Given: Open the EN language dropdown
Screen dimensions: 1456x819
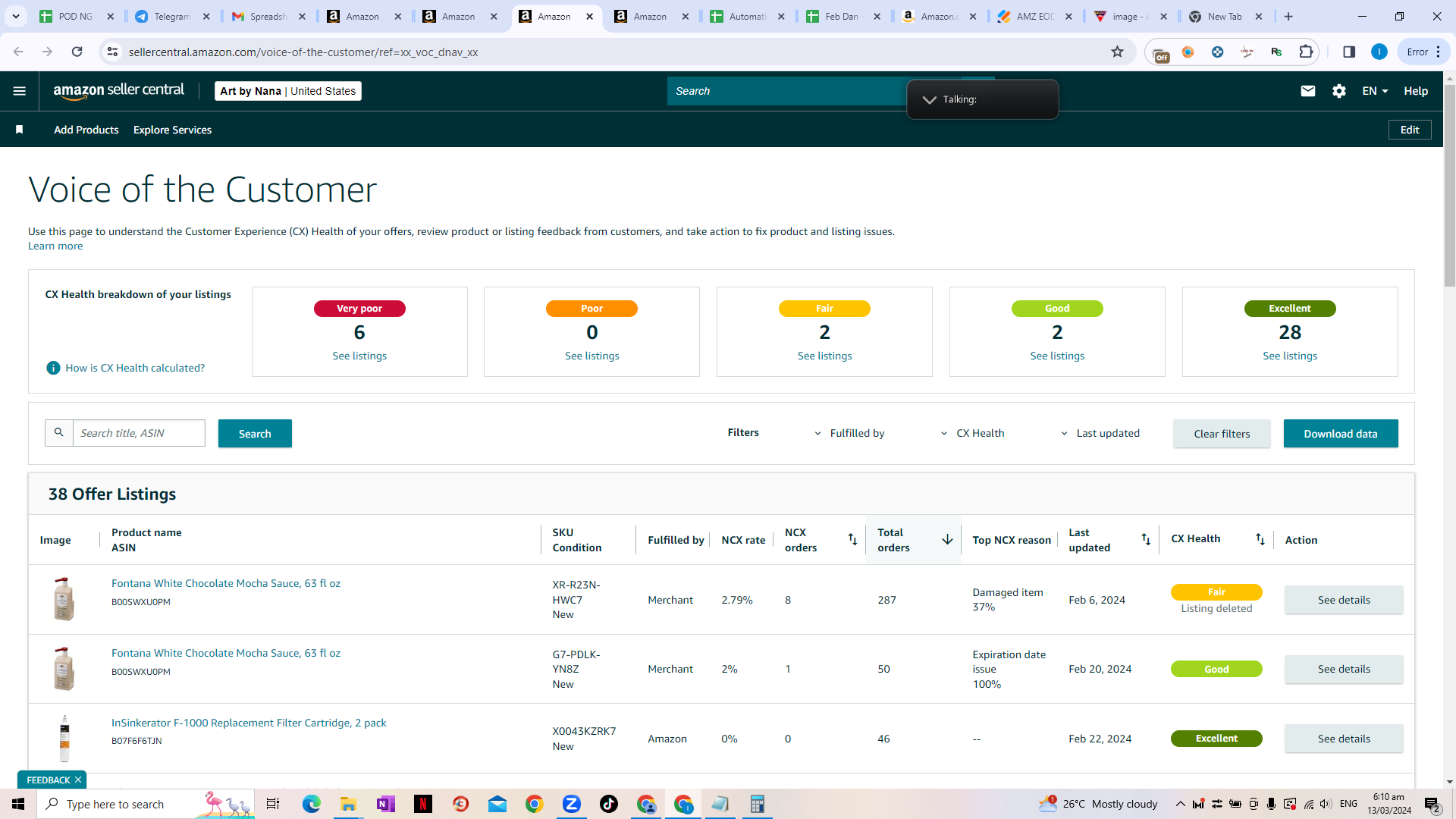Looking at the screenshot, I should 1375,91.
